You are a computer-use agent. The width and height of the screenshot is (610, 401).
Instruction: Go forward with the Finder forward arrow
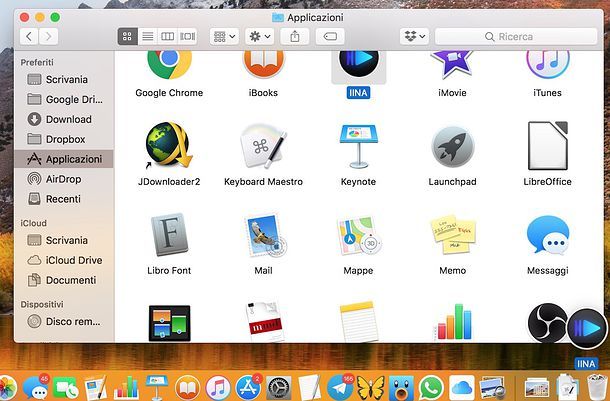pyautogui.click(x=49, y=37)
